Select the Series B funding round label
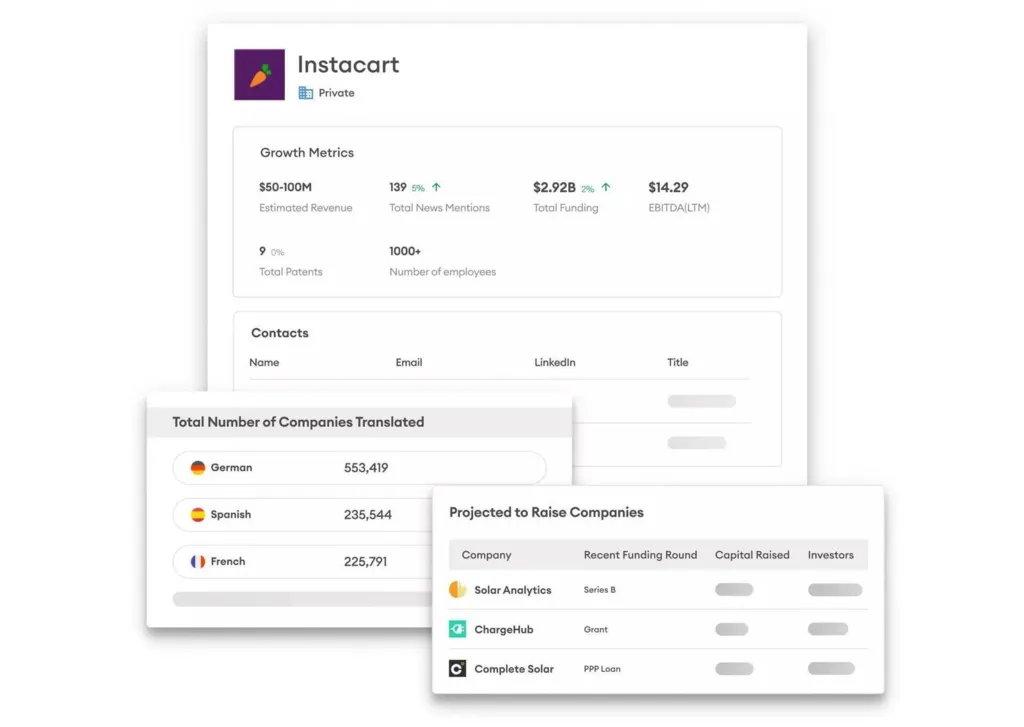The height and width of the screenshot is (727, 1024). coord(601,590)
